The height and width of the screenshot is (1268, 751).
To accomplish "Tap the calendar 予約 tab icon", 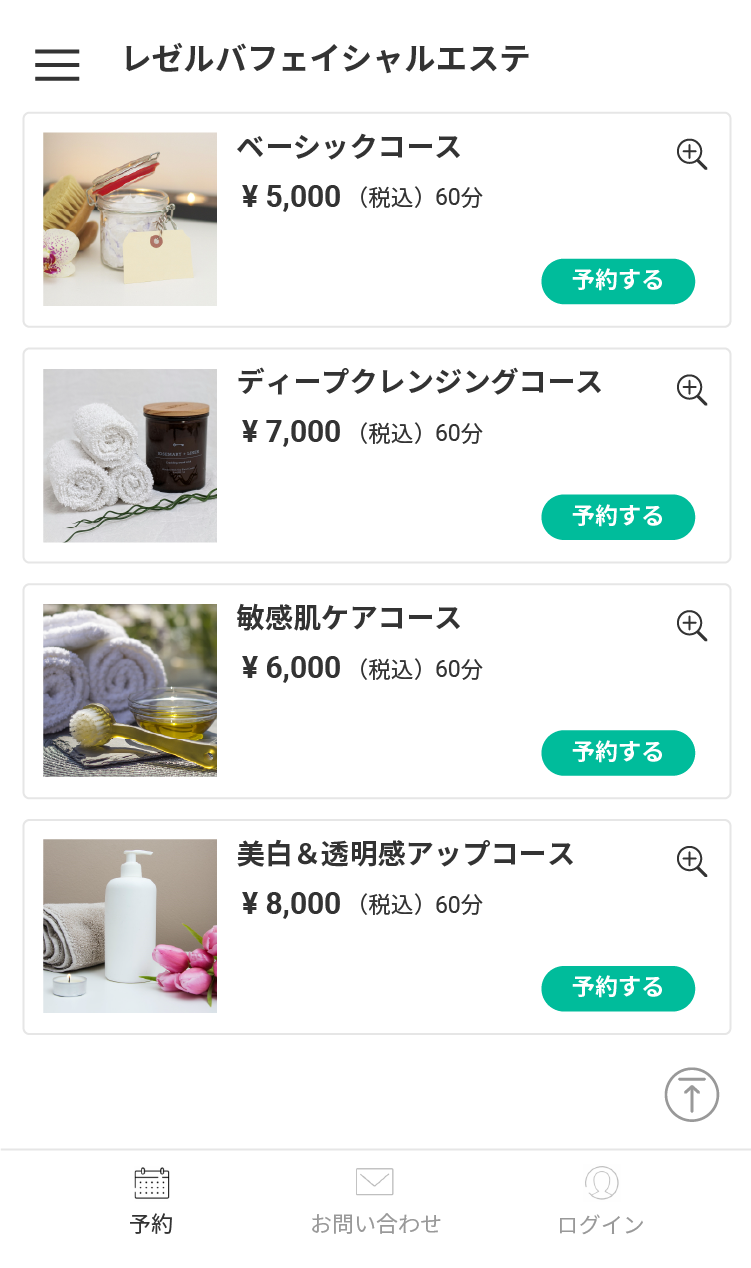I will coord(152,1183).
